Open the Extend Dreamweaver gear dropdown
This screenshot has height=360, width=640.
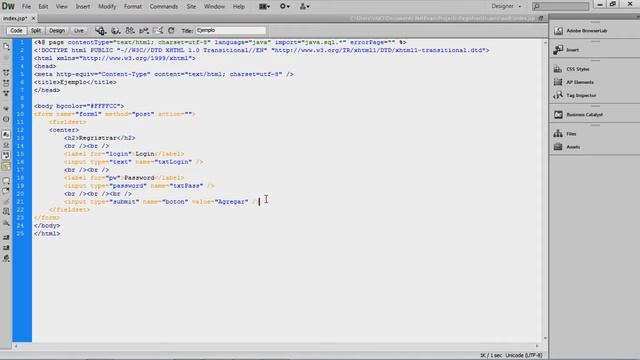tap(284, 7)
